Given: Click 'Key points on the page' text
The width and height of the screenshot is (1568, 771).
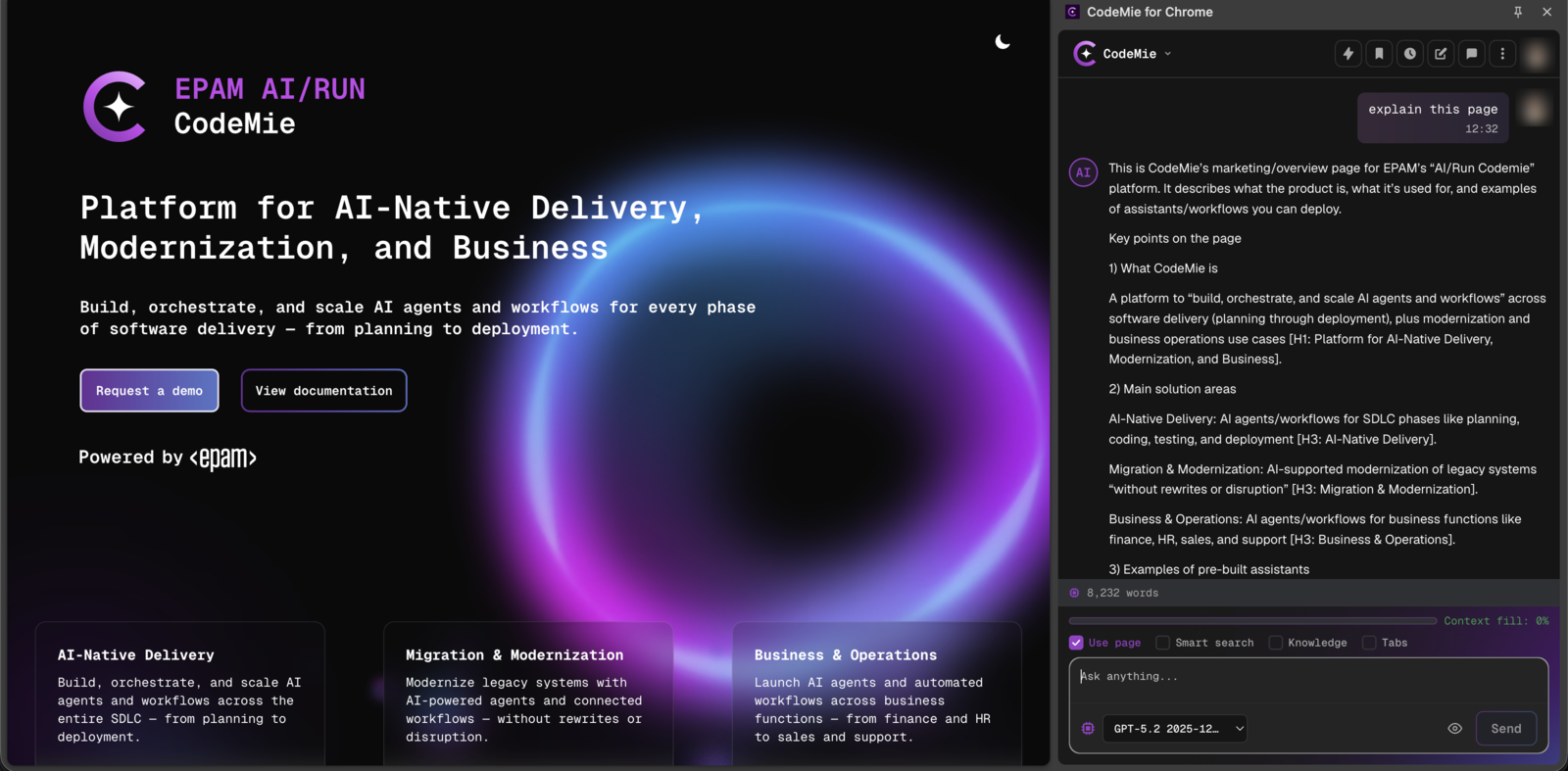Looking at the screenshot, I should tap(1175, 238).
